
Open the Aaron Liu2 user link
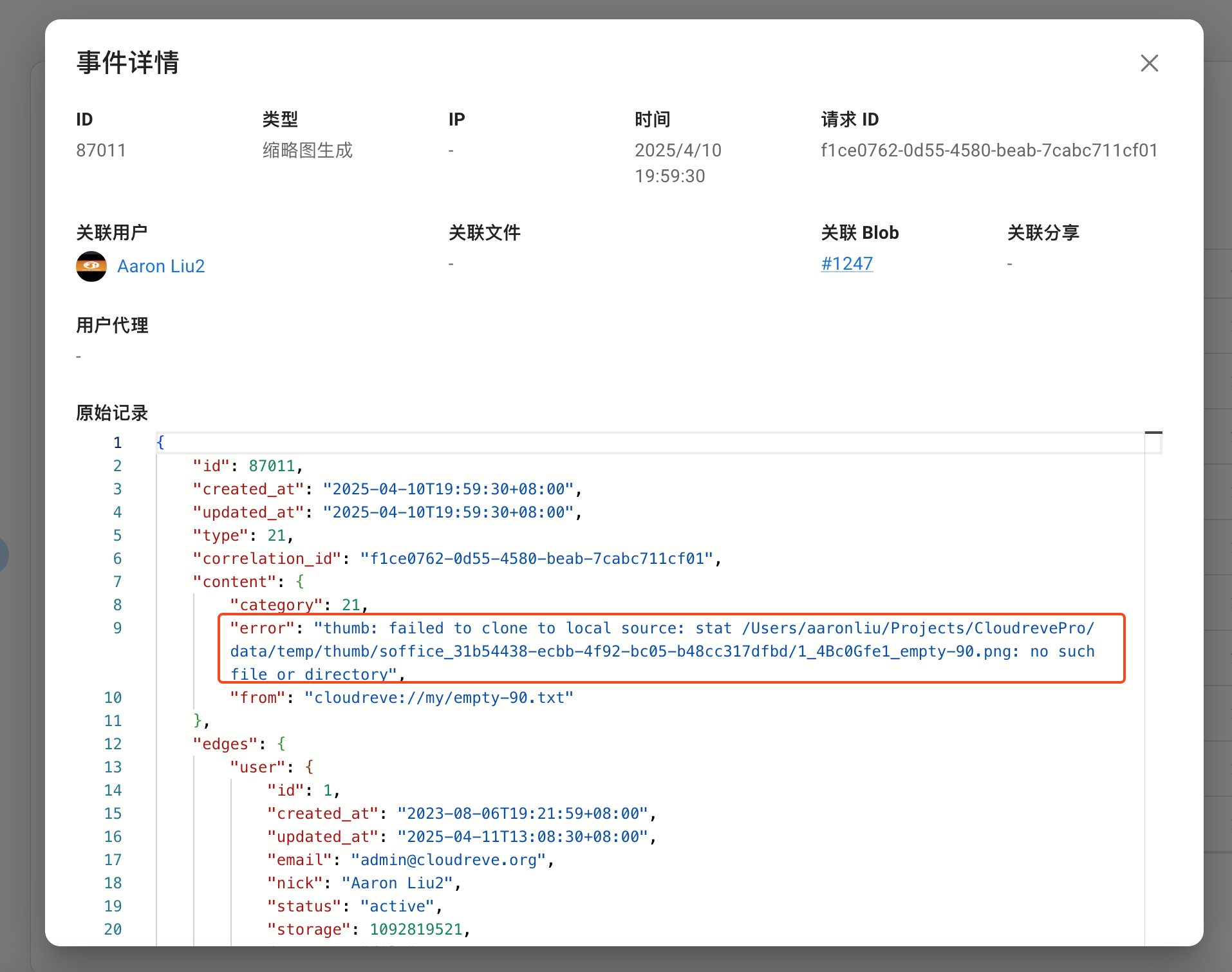click(161, 266)
